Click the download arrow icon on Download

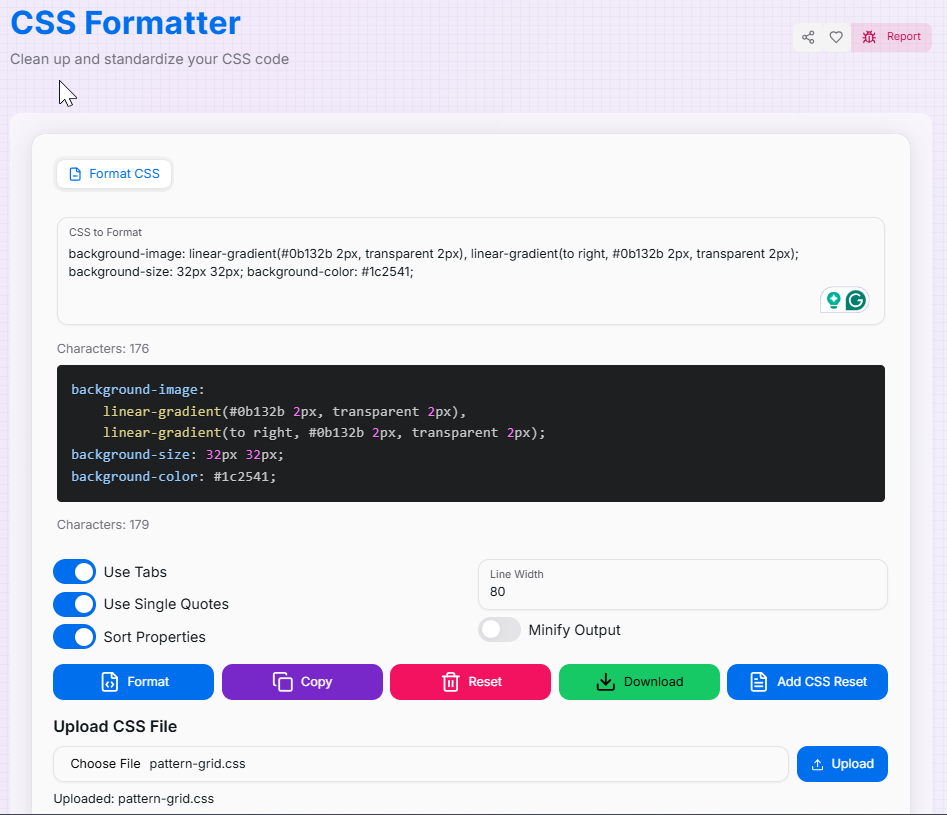(x=605, y=681)
